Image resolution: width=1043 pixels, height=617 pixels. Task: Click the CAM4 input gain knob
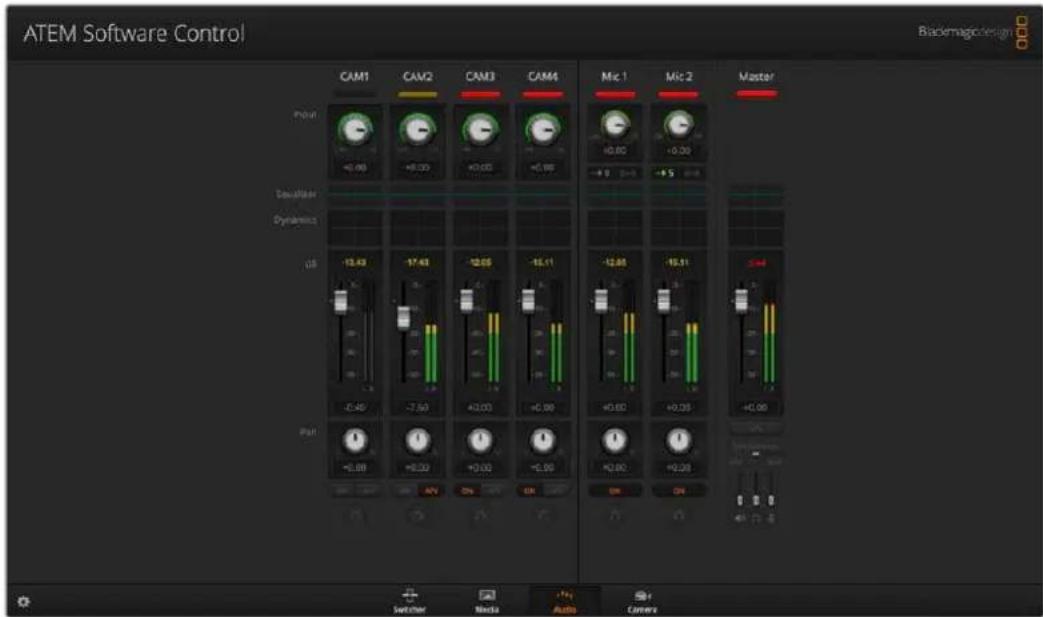click(x=543, y=130)
